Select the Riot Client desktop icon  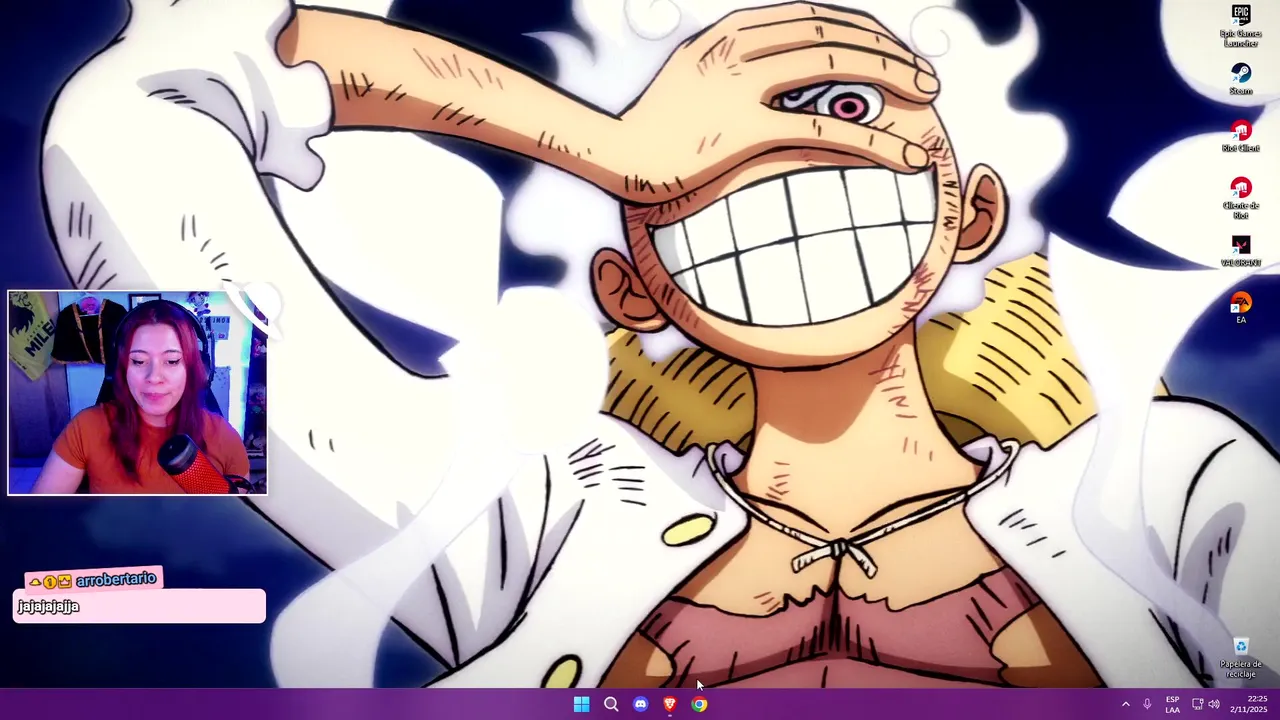1241,137
